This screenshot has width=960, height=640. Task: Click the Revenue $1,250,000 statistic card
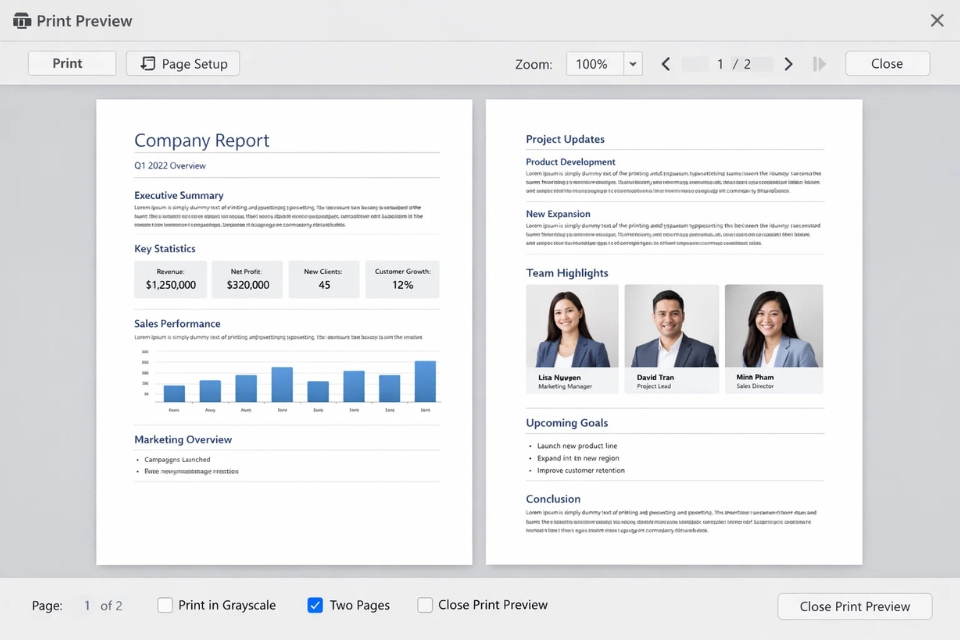point(170,280)
